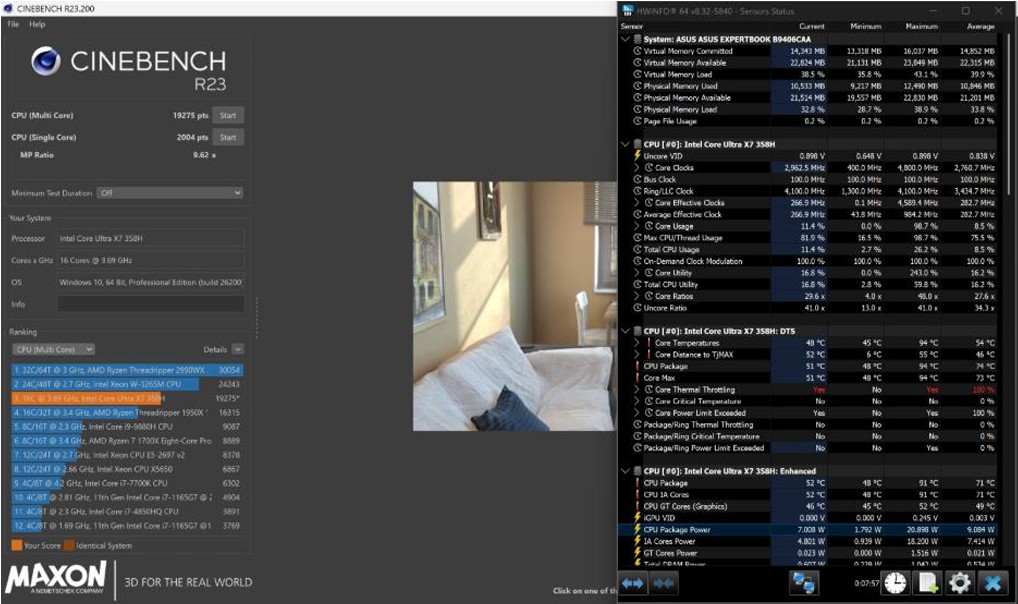Click lightning icon beside IA Cores Power
Screen dimensions: 1018x604
coord(638,541)
